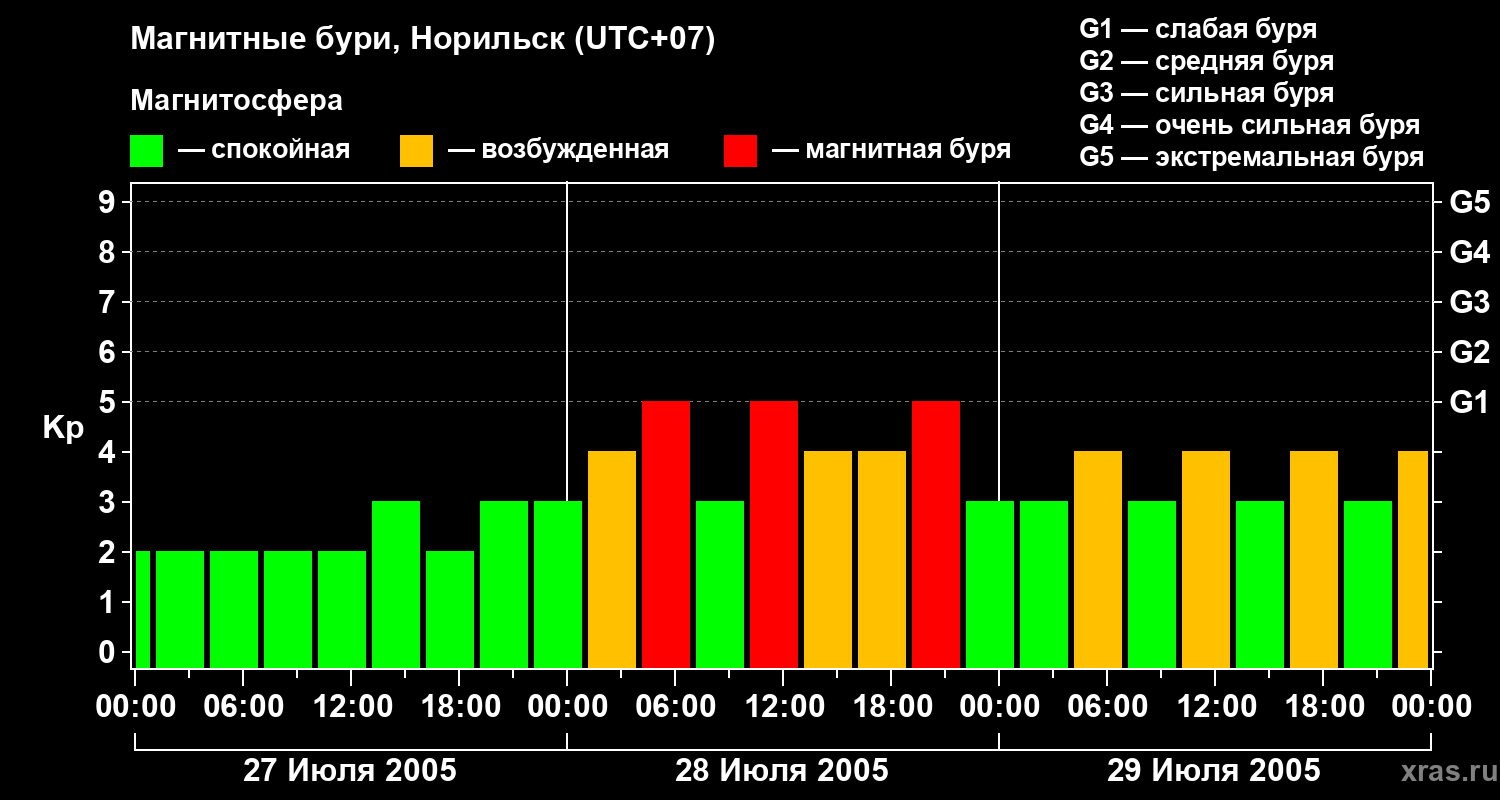The width and height of the screenshot is (1500, 800).
Task: Click the '06:00' time label under 28 July
Action: pos(674,706)
